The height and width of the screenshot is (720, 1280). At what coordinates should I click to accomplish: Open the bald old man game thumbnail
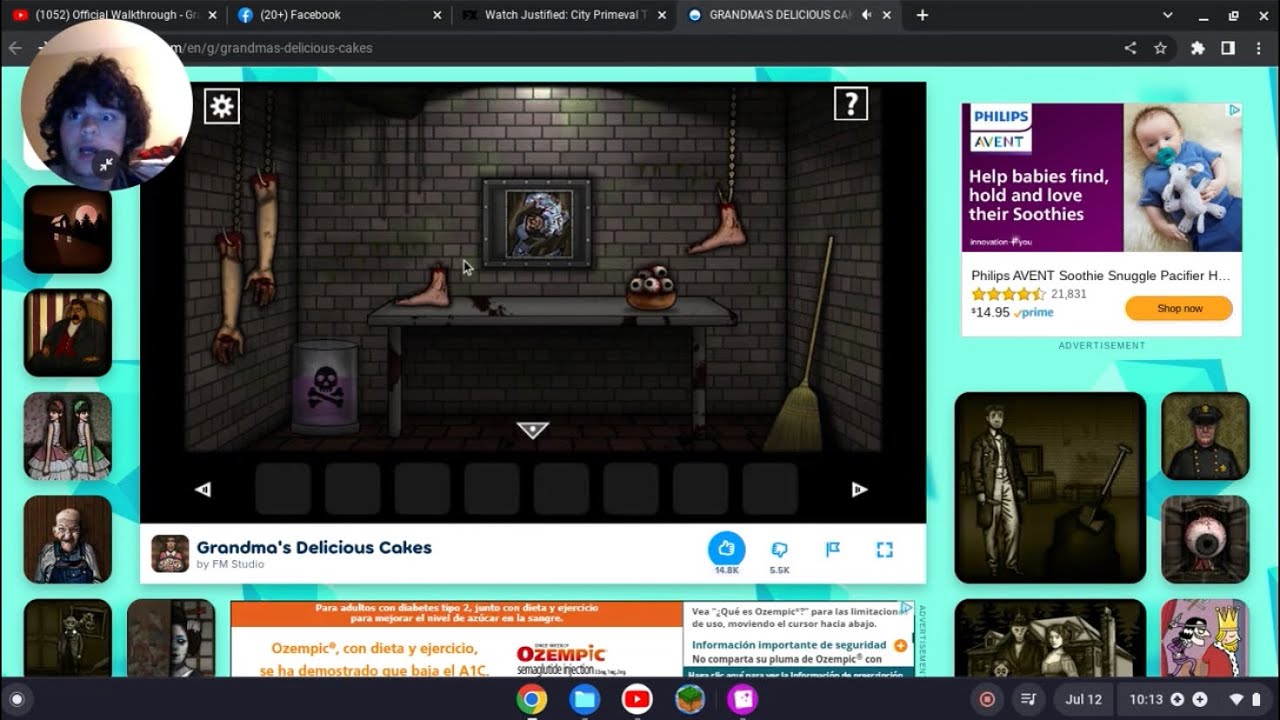(x=68, y=539)
